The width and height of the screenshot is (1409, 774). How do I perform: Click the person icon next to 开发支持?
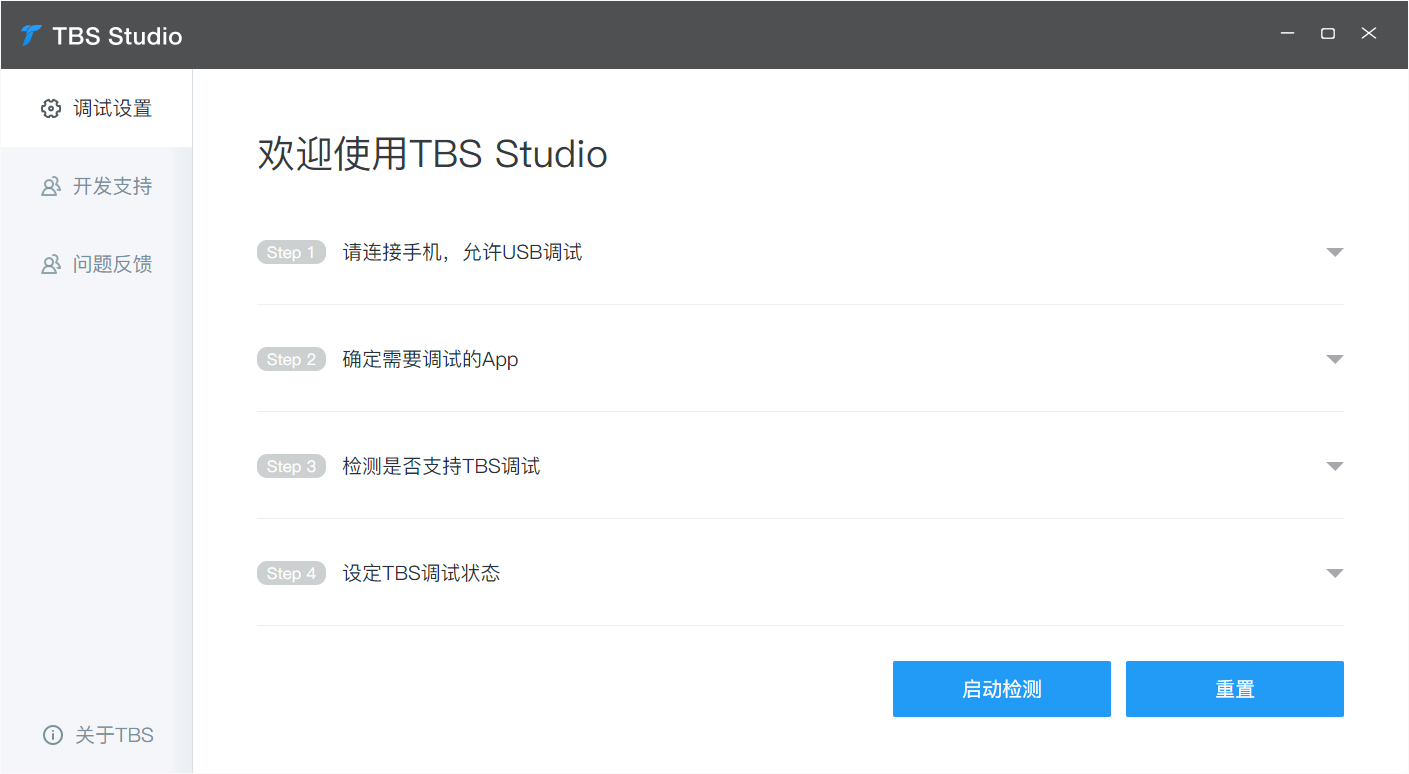[x=51, y=186]
